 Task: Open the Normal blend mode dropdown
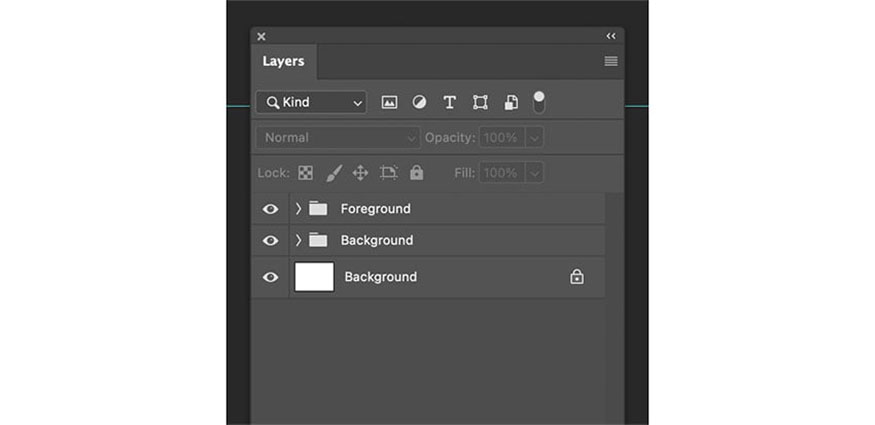pos(338,138)
